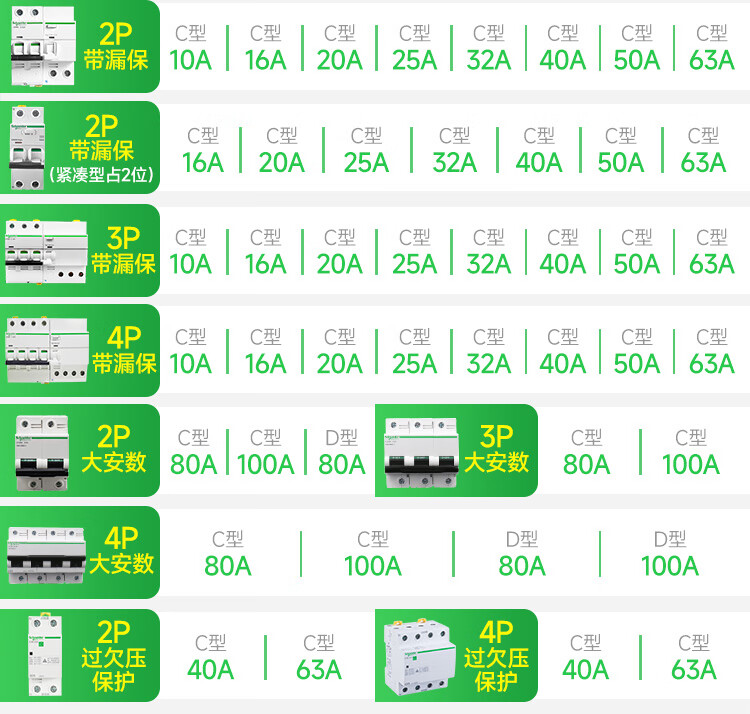Select D型 100A in the 4P大安数 row
Viewport: 750px width, 714px height.
(x=669, y=553)
